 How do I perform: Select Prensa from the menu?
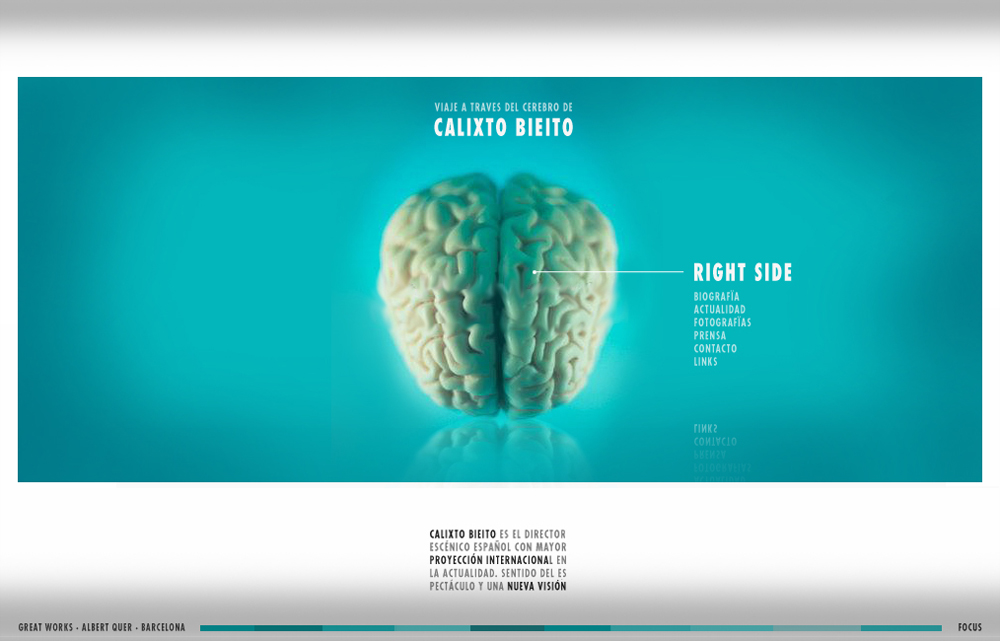(709, 336)
